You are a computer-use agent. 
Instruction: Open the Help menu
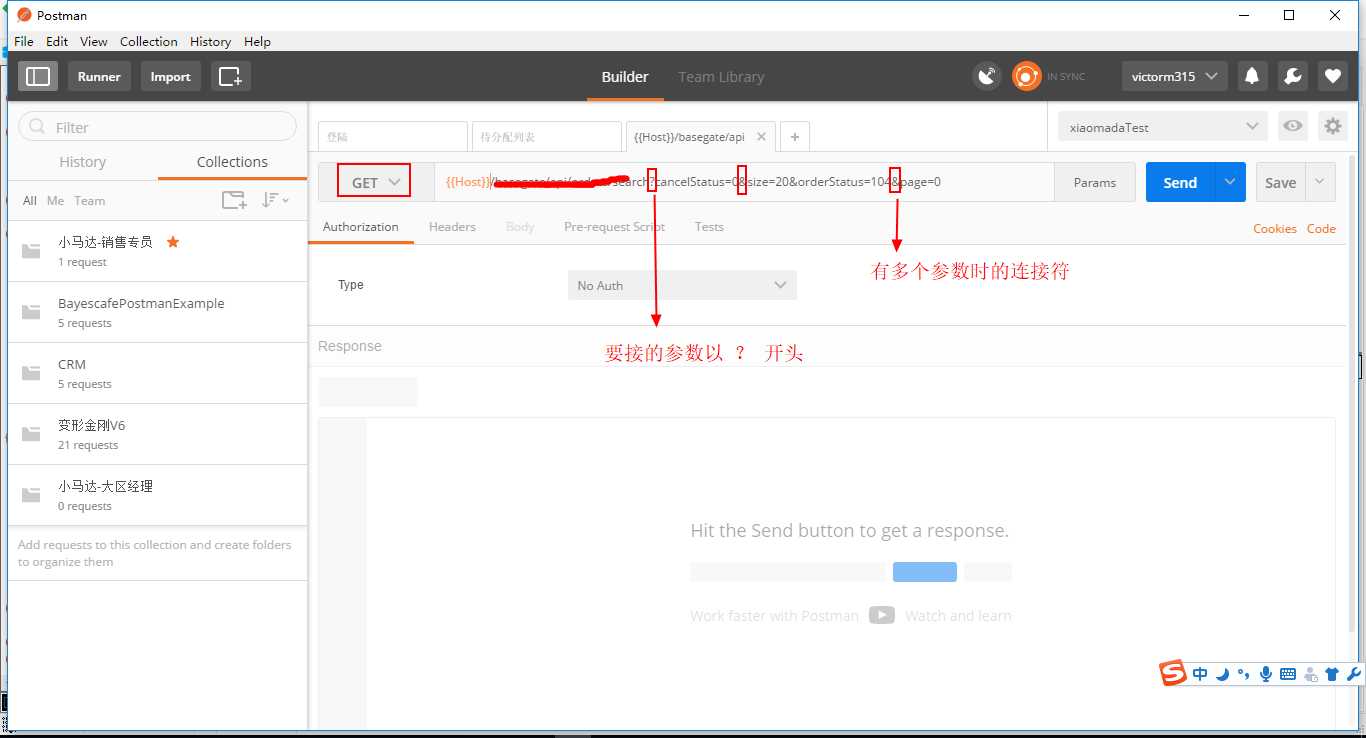coord(257,41)
